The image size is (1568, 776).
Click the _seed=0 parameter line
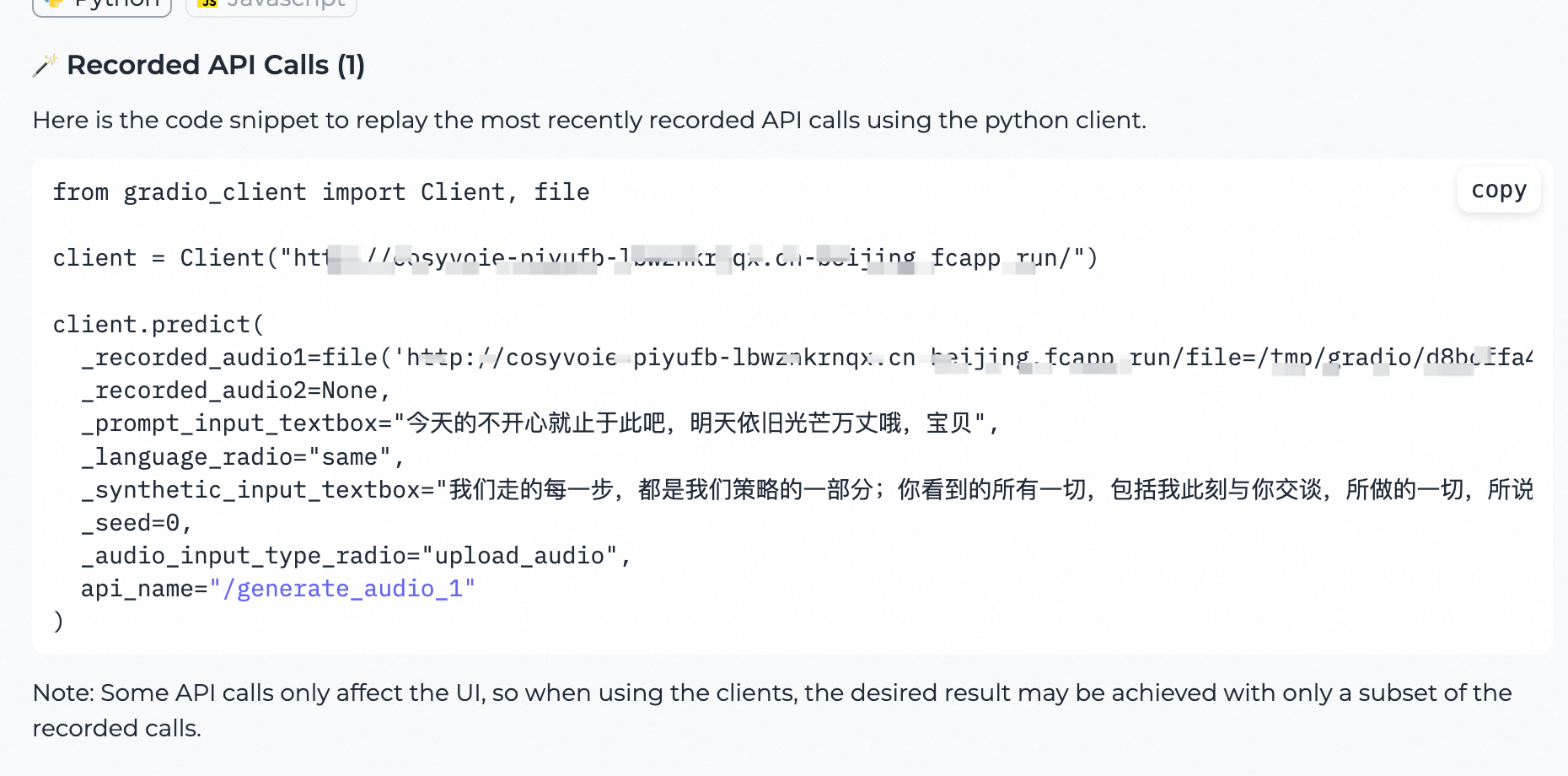[x=135, y=522]
